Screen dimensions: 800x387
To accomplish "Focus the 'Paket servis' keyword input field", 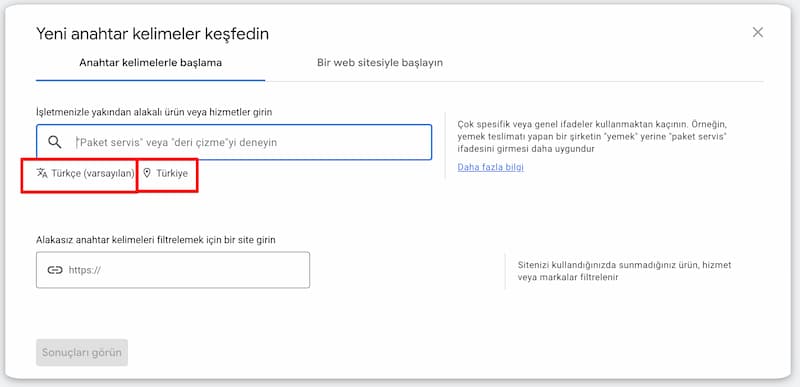I will 234,142.
